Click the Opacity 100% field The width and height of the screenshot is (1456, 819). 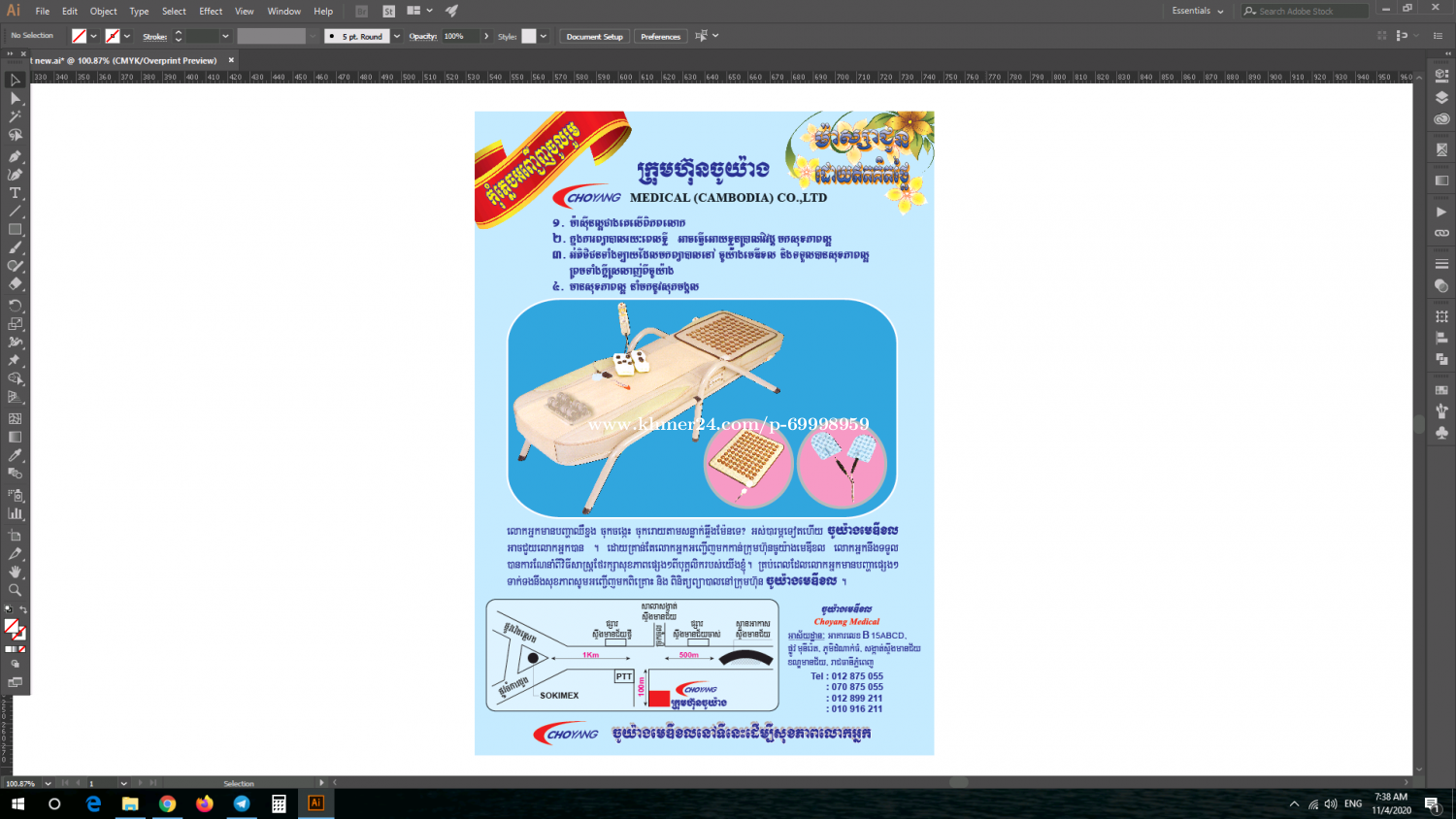click(460, 36)
